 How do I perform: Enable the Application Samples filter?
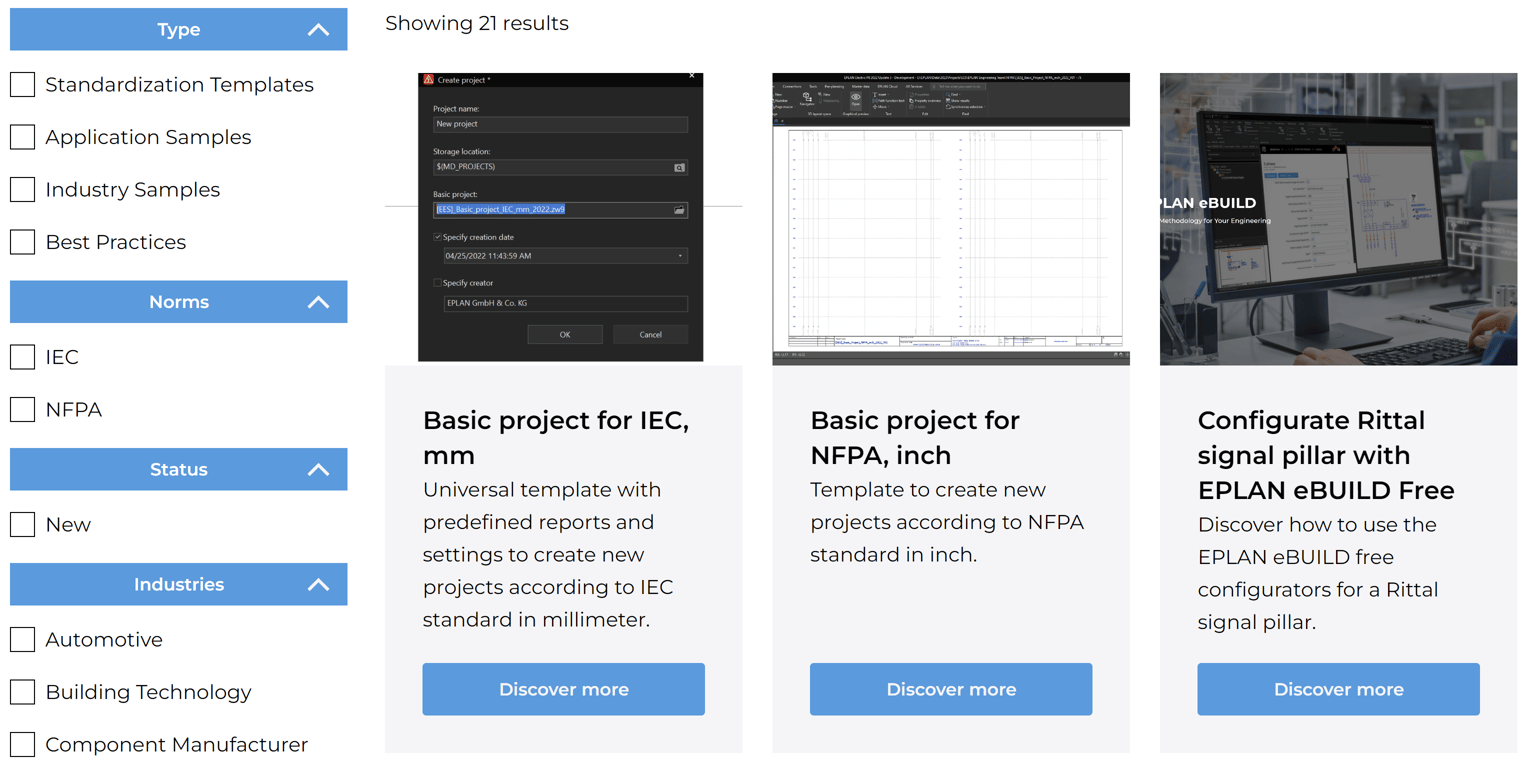point(23,137)
